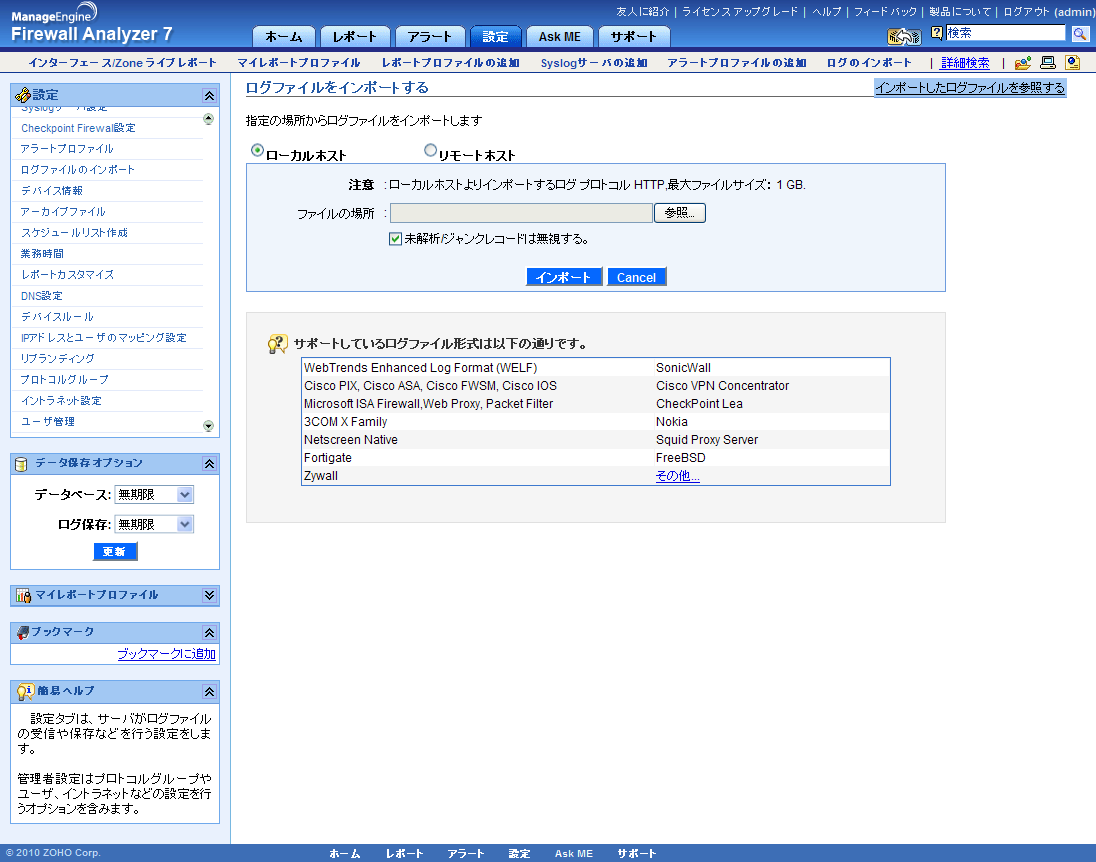Click the settings list scroll-down arrow
1096x862 pixels.
[x=208, y=426]
